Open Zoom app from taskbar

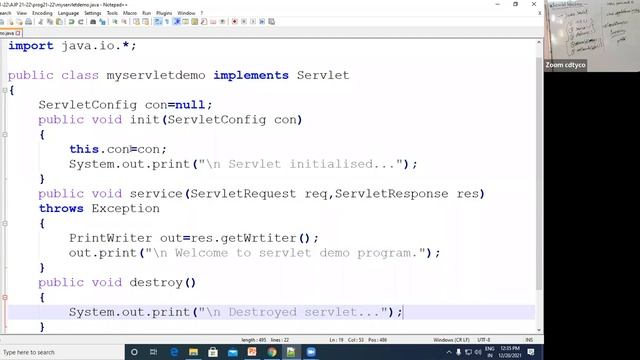[311, 352]
